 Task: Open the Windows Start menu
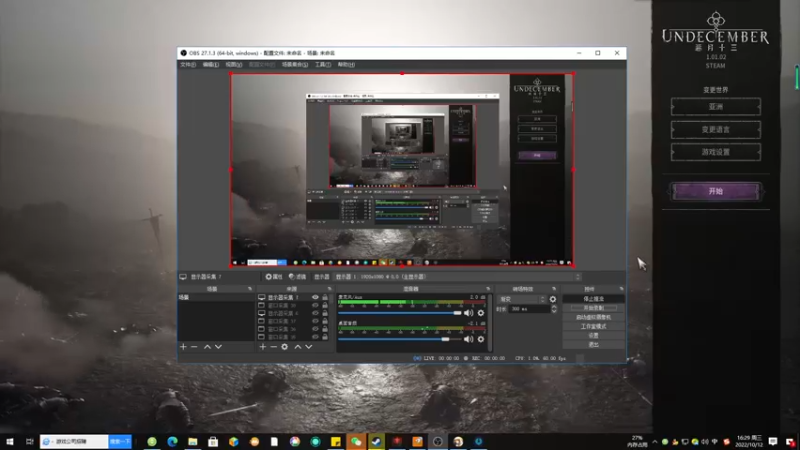(10, 441)
